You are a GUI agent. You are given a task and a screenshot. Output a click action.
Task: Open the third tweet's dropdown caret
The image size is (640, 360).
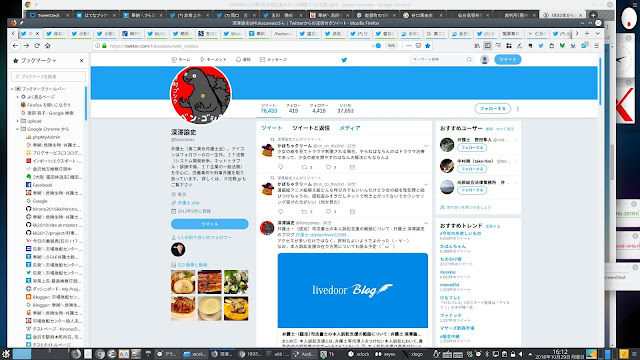(426, 223)
